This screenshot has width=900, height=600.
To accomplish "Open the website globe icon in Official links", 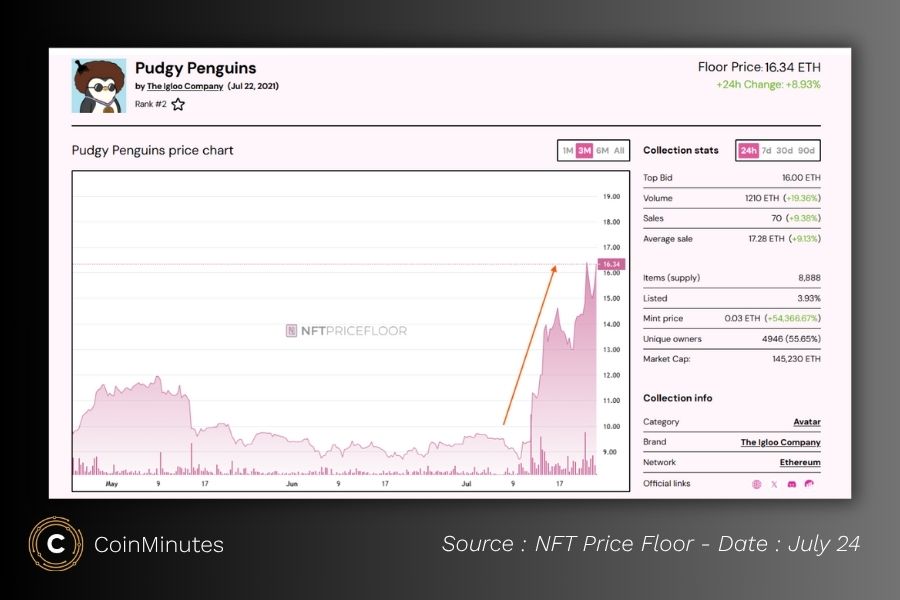I will (757, 484).
